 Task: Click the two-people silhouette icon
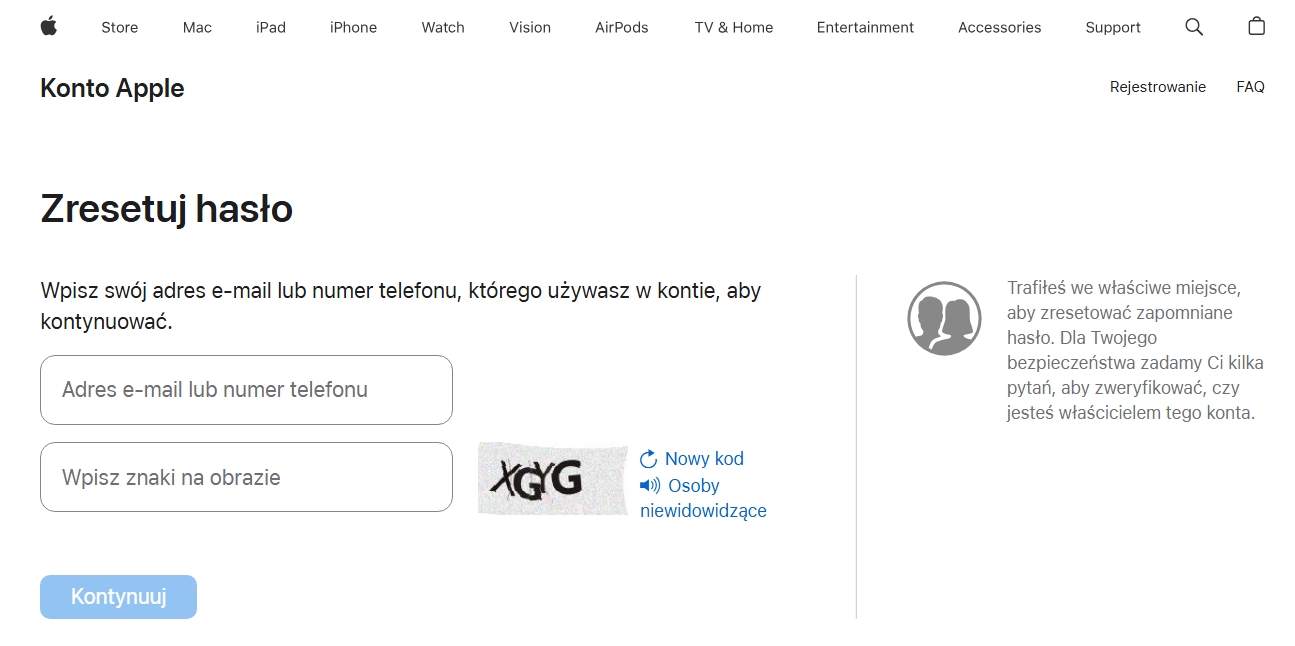tap(944, 318)
